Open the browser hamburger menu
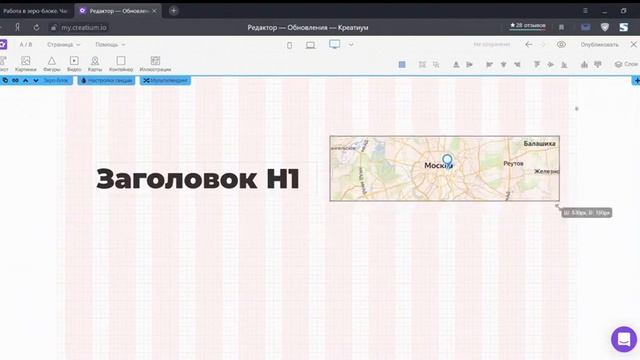 tap(585, 11)
